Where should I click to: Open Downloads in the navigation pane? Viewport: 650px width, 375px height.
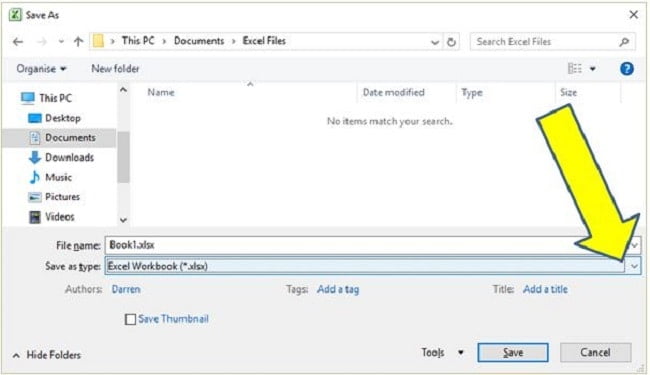pyautogui.click(x=69, y=157)
